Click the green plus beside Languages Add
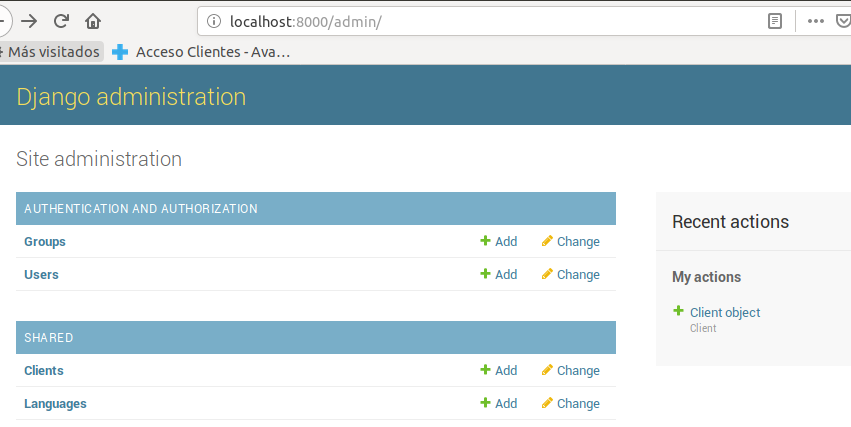Screen dimensions: 851x427 click(x=485, y=403)
